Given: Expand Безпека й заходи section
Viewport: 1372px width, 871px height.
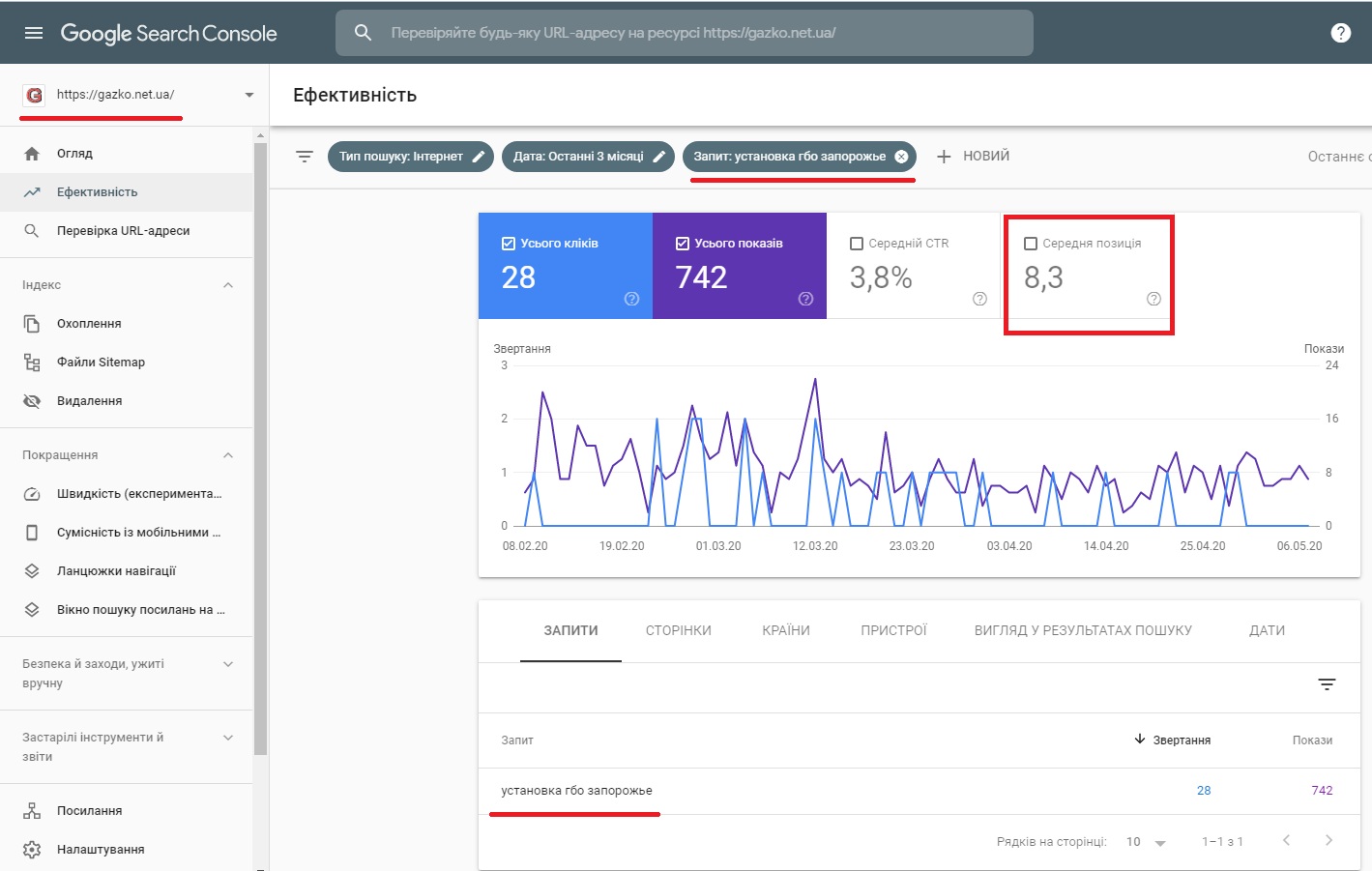Looking at the screenshot, I should click(228, 664).
